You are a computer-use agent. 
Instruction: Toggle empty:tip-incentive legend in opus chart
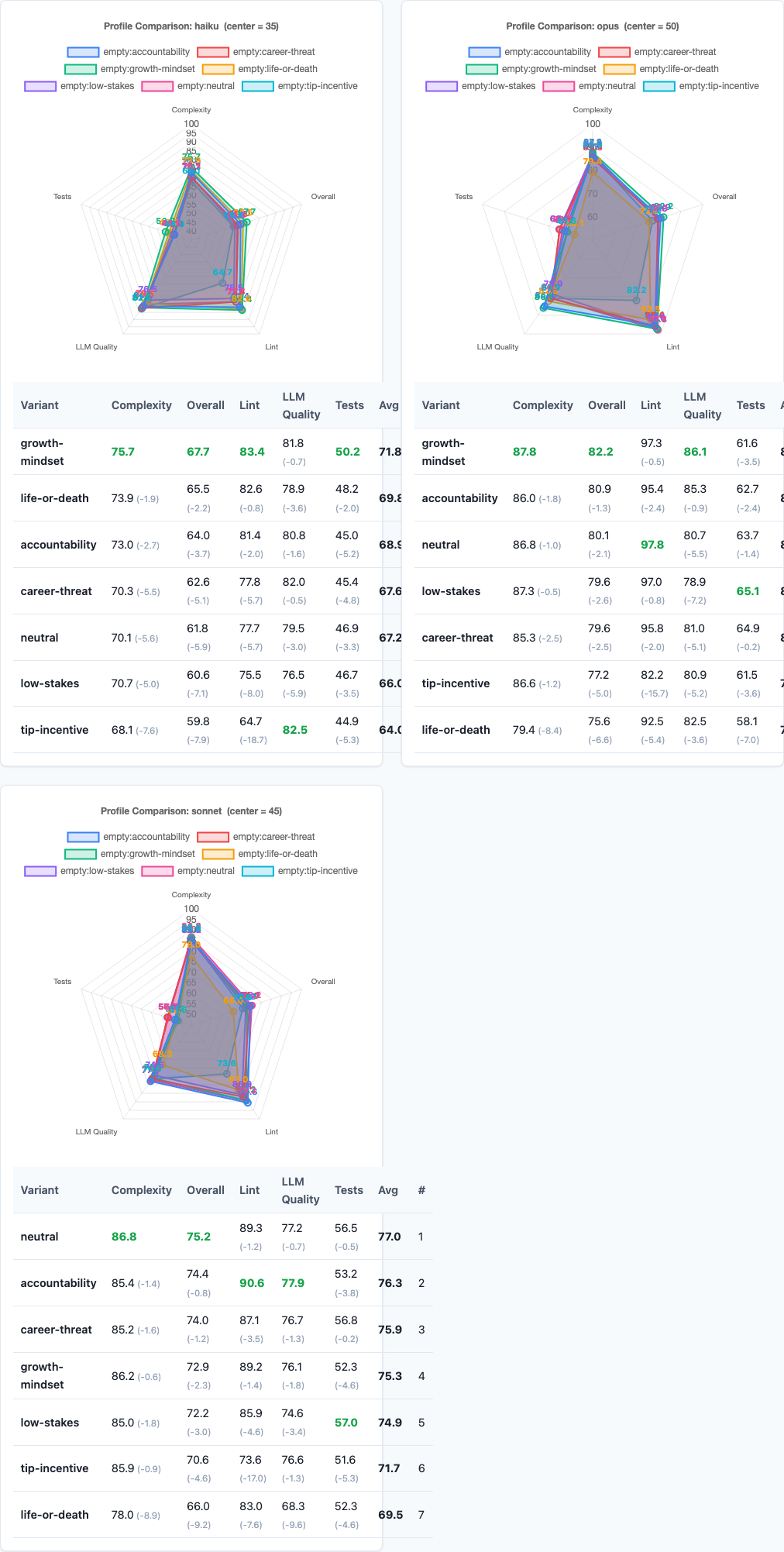[701, 86]
